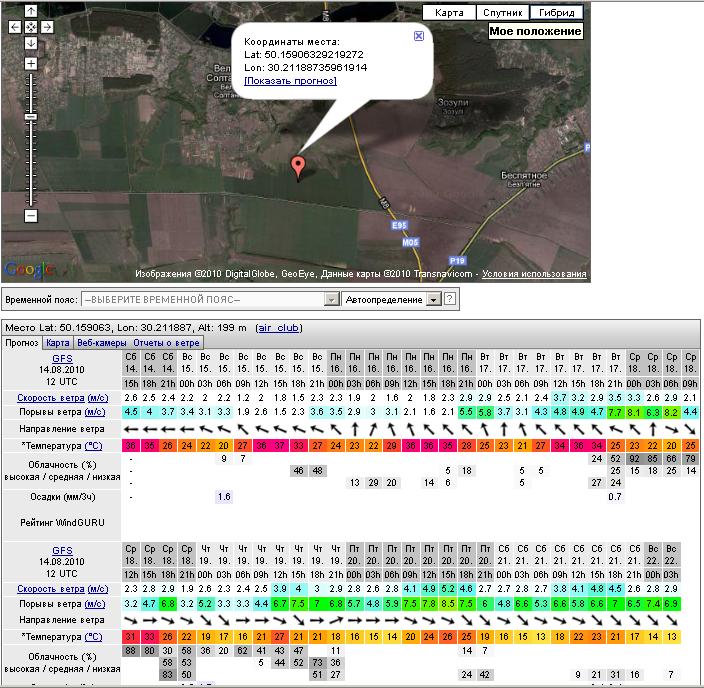Screen dimensions: 704x688
Task: Switch map view to Карта
Action: pyautogui.click(x=450, y=13)
